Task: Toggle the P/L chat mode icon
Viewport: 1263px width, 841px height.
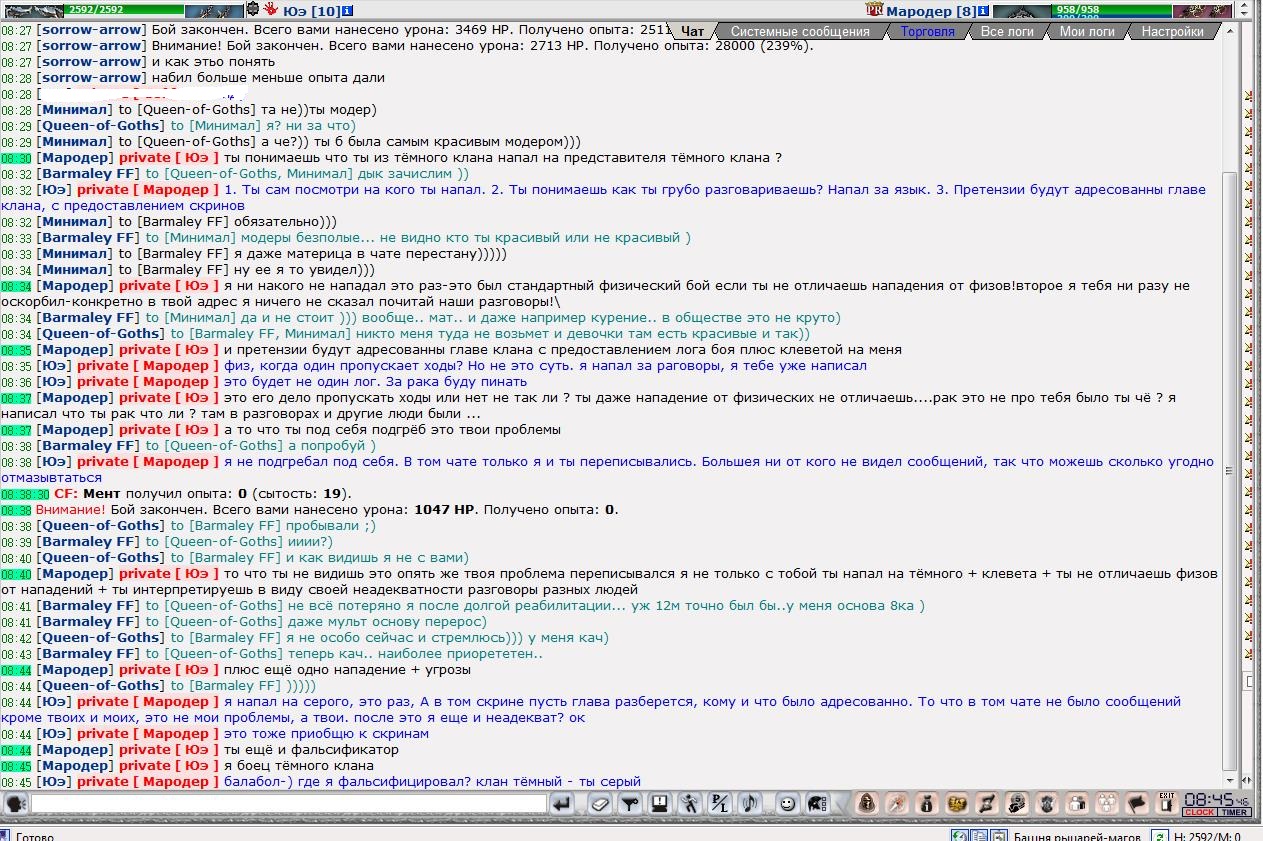Action: pyautogui.click(x=720, y=804)
